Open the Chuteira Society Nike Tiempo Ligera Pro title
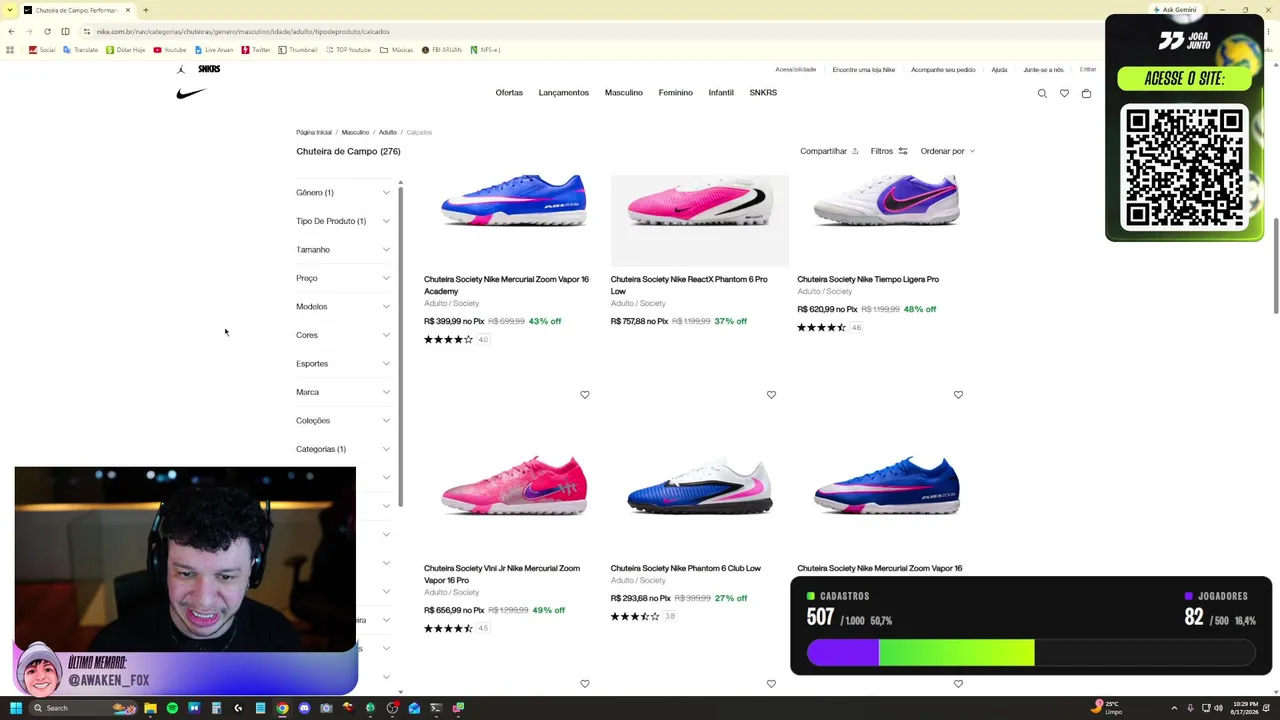Image resolution: width=1280 pixels, height=720 pixels. [868, 279]
